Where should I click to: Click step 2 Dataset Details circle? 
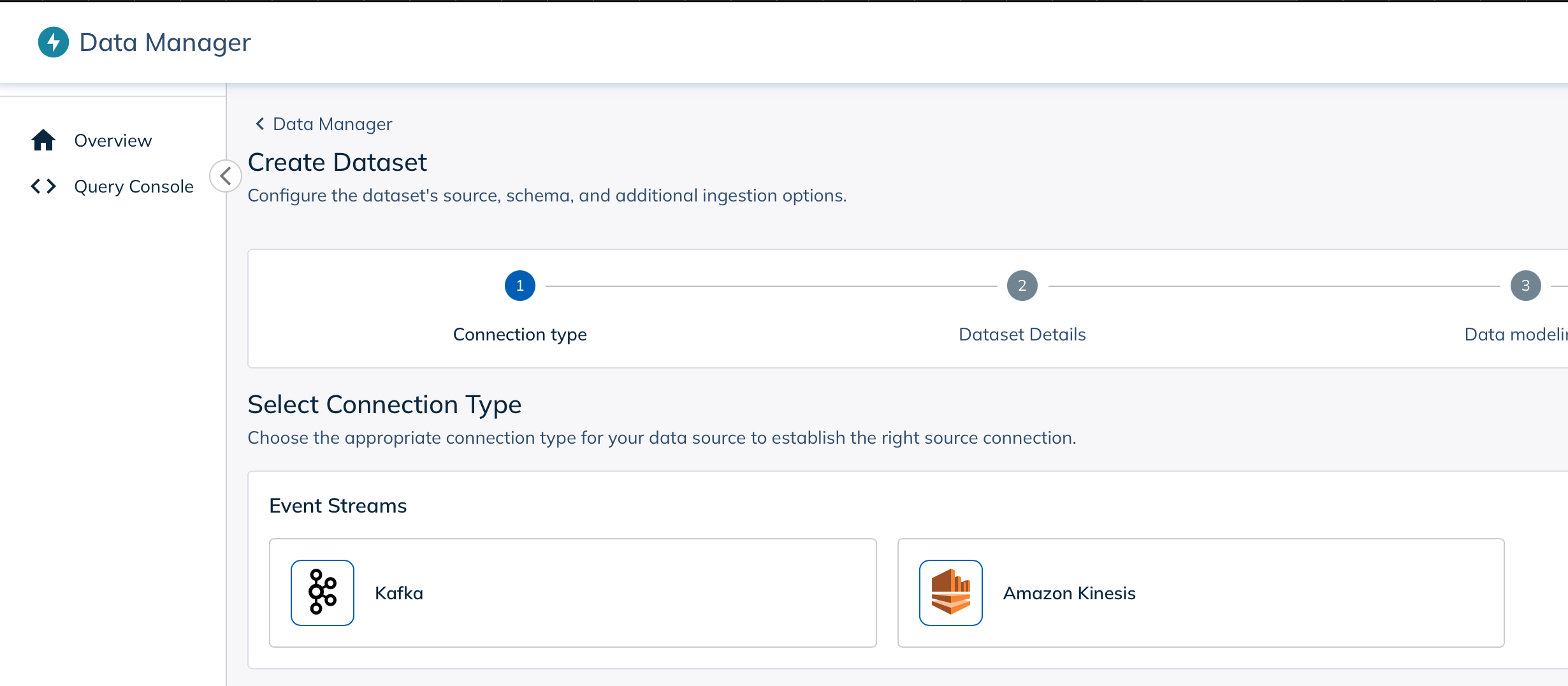click(x=1022, y=286)
